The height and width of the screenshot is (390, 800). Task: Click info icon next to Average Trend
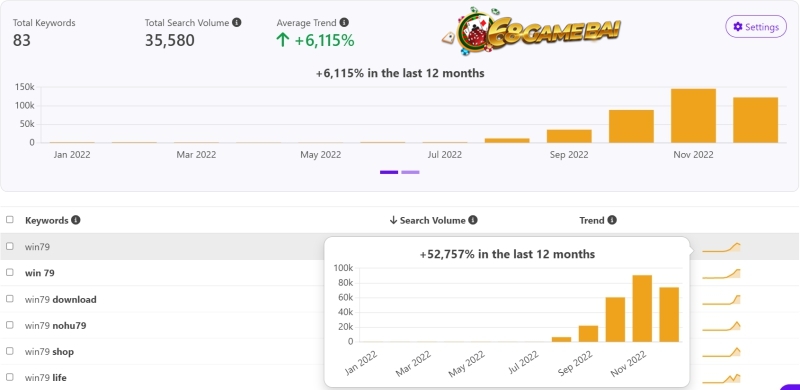tap(344, 22)
